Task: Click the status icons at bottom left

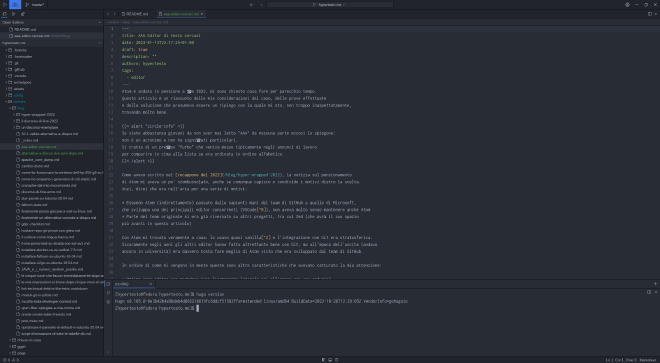Action: (x=11, y=360)
